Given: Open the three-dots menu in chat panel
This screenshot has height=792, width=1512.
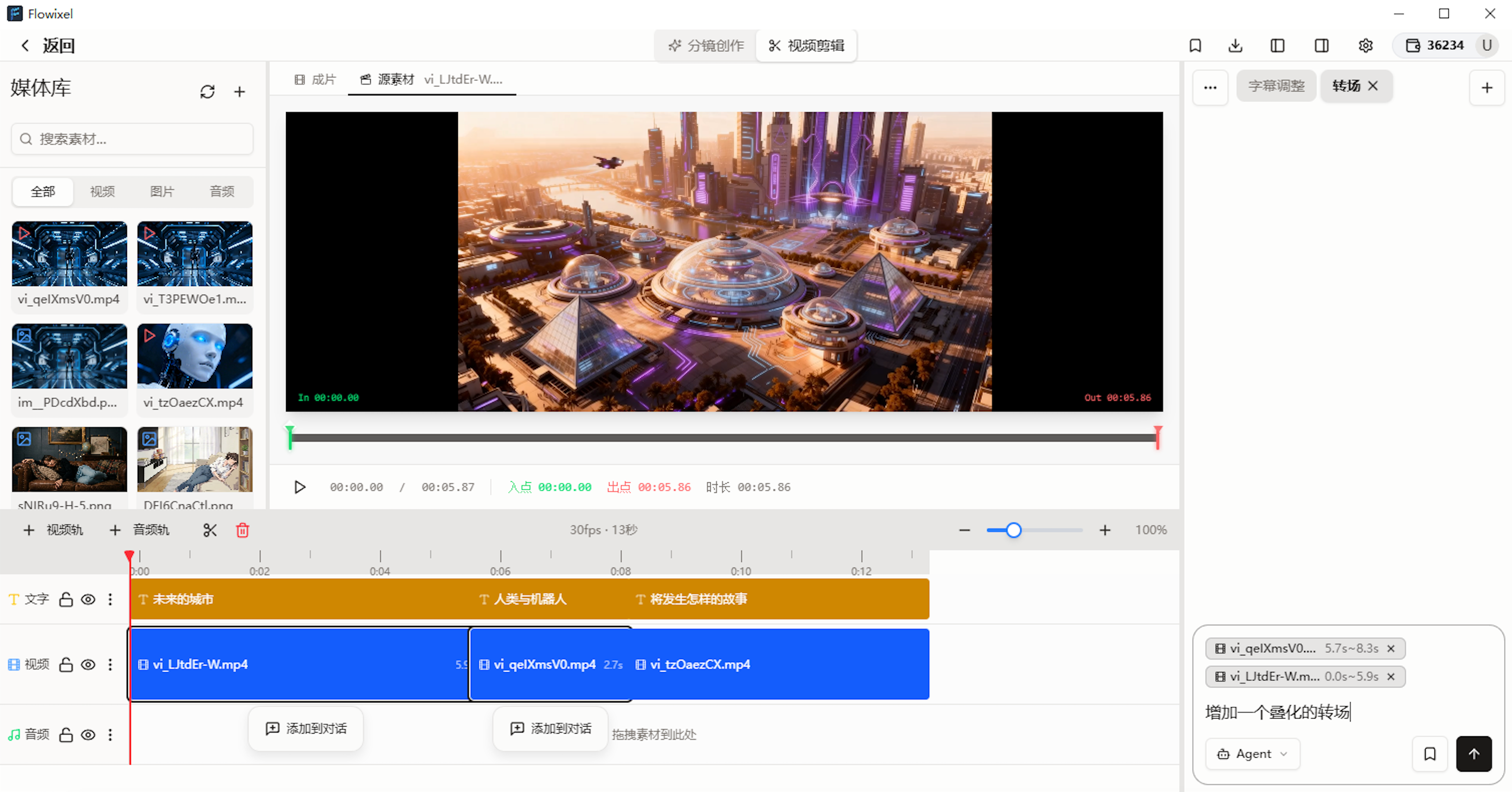Looking at the screenshot, I should (x=1210, y=87).
